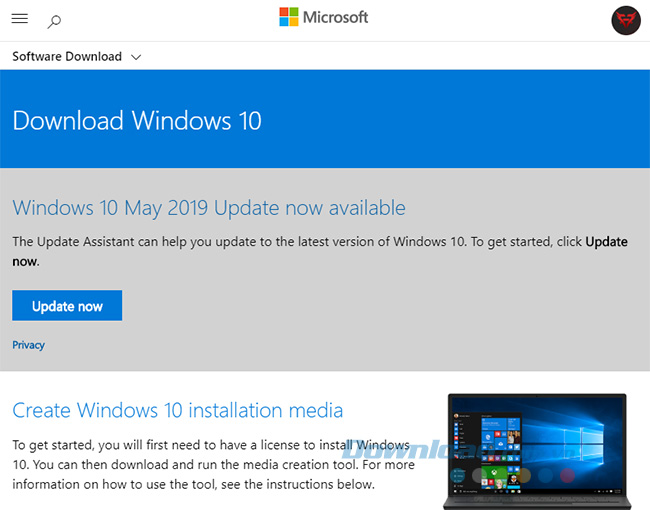Click the Microsoft logo
Viewport: 650px width, 510px height.
point(323,17)
